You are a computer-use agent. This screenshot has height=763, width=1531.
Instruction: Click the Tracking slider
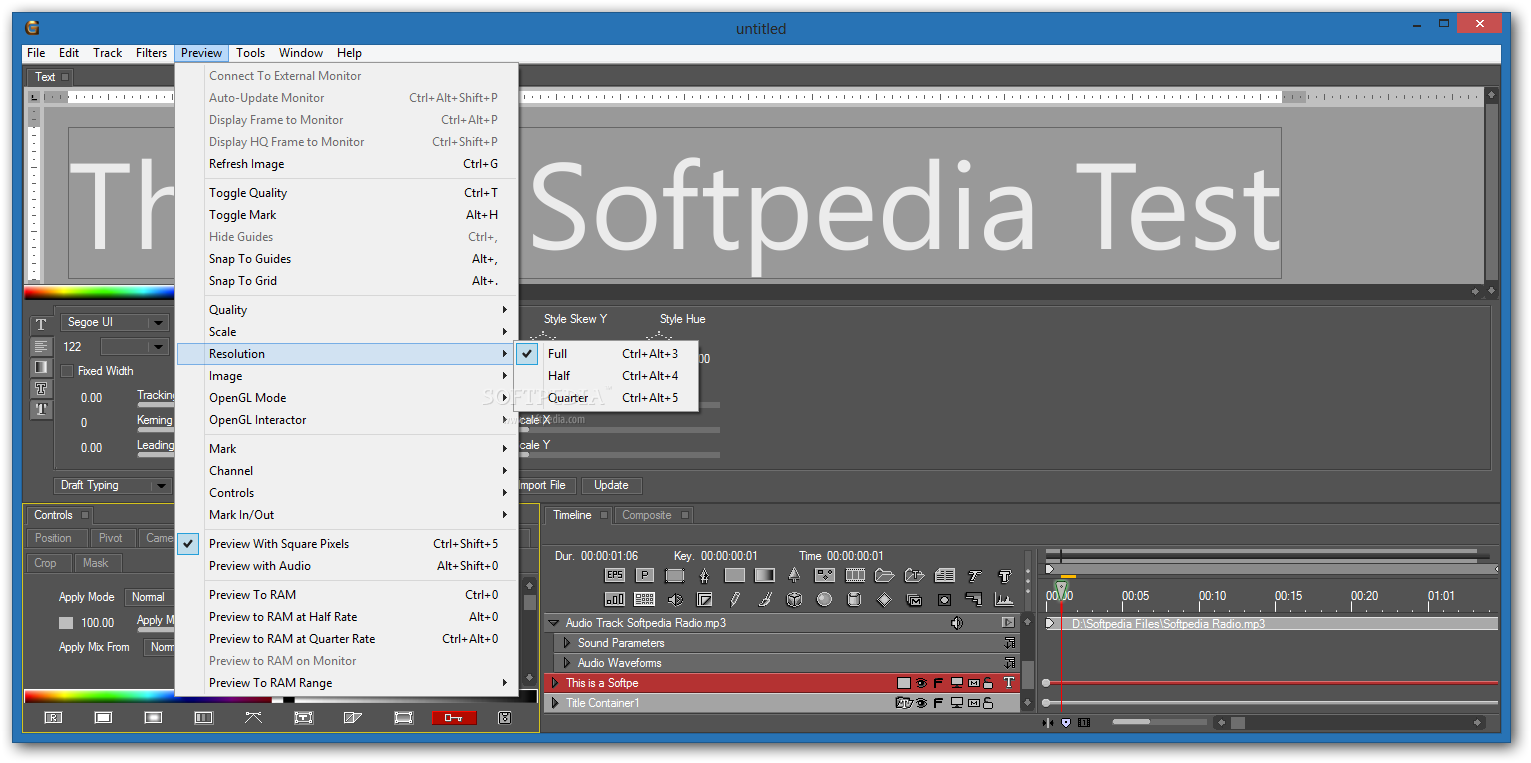tap(155, 404)
